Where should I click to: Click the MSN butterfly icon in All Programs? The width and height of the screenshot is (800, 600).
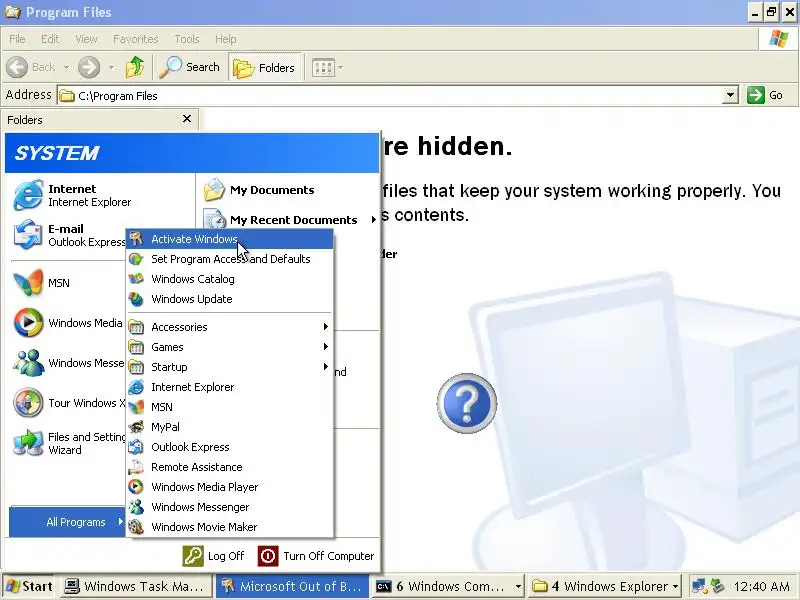click(136, 407)
